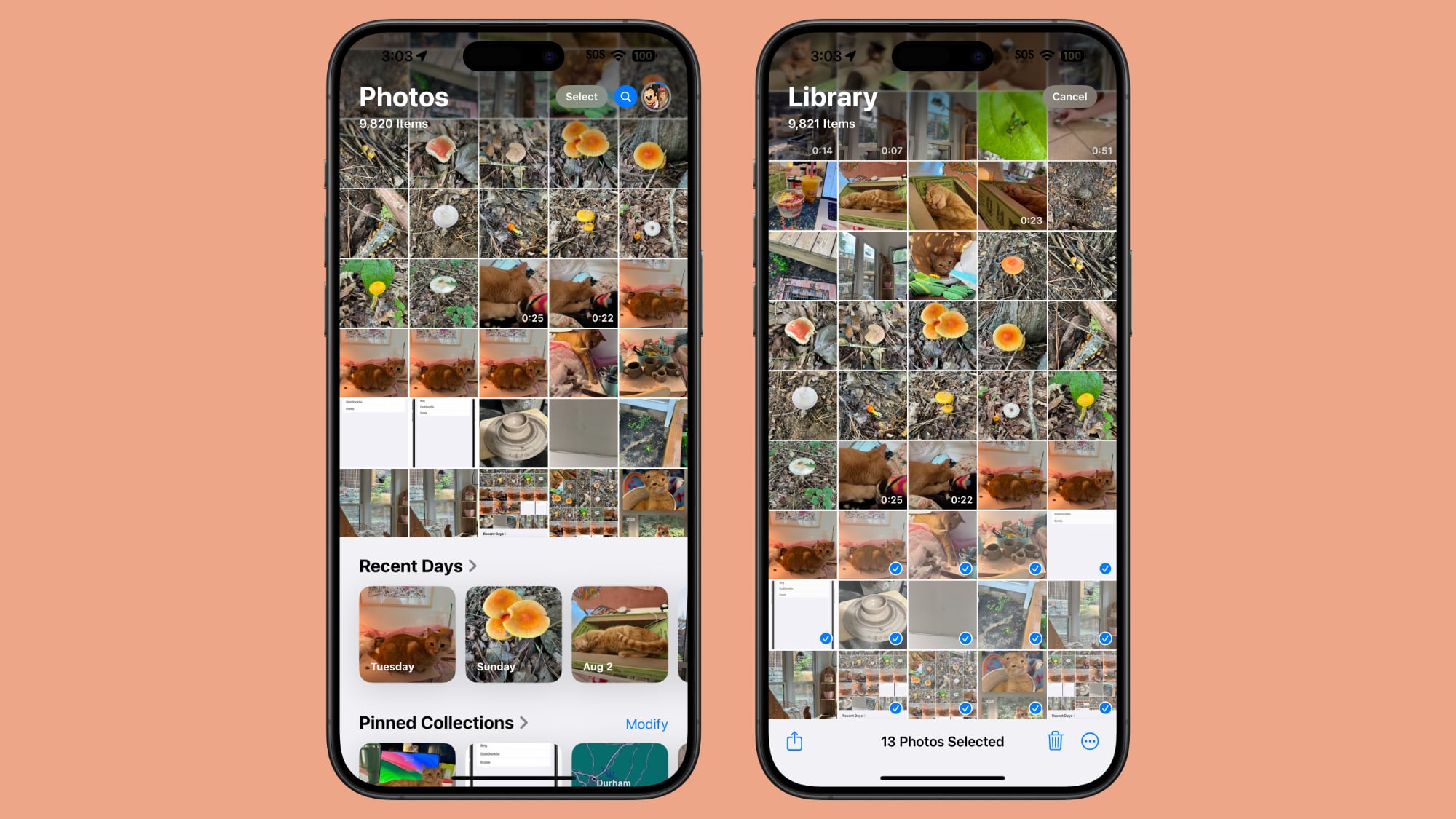1456x819 pixels.
Task: Tap the Share icon in Library view
Action: tap(795, 741)
